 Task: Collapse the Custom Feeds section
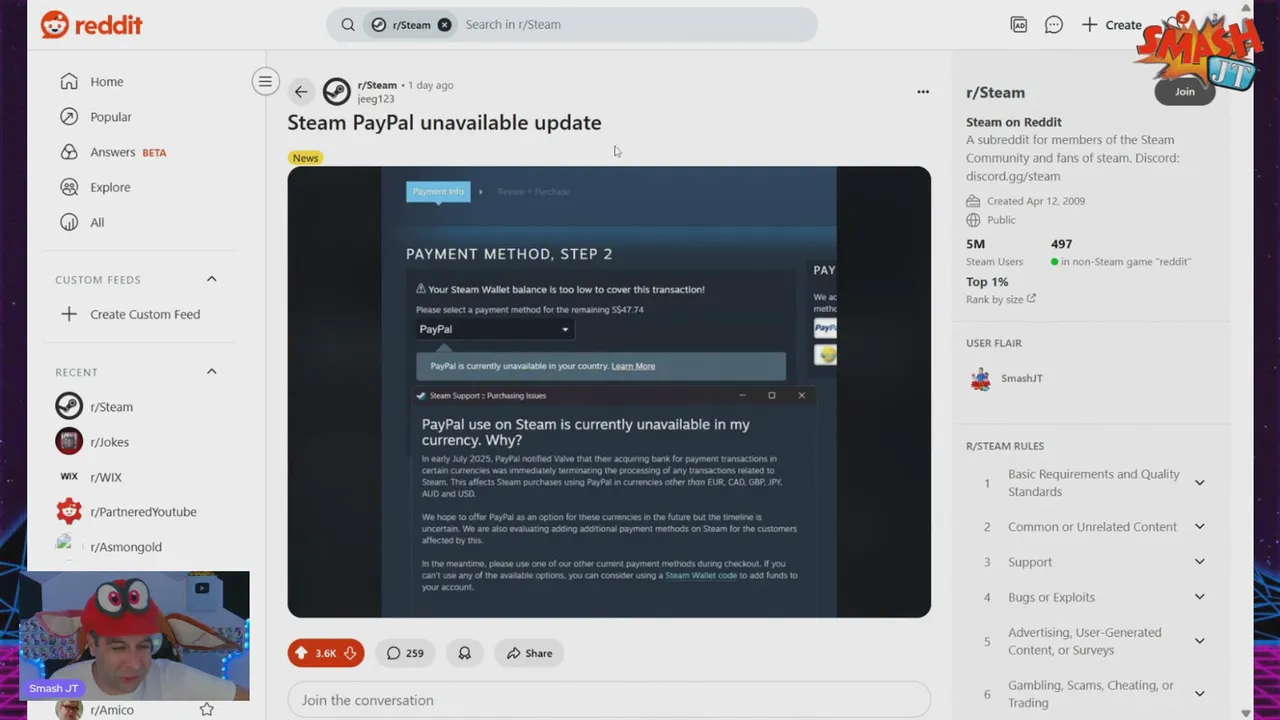coord(211,279)
